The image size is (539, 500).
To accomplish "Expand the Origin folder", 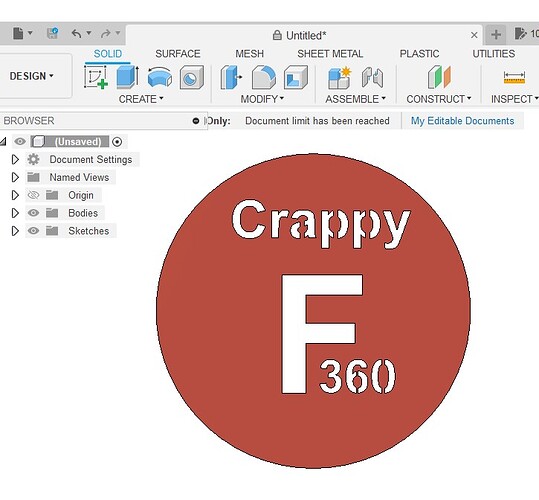I will [15, 195].
